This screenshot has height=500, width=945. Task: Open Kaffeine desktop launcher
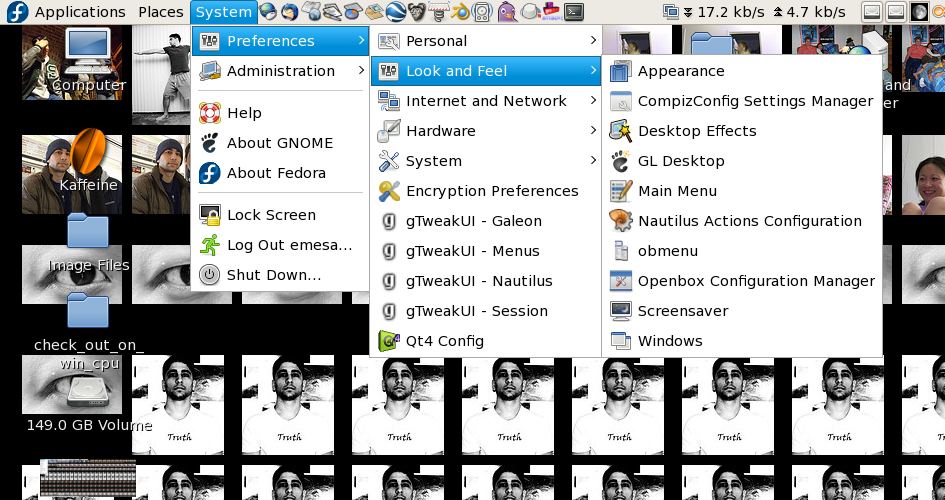tap(88, 160)
